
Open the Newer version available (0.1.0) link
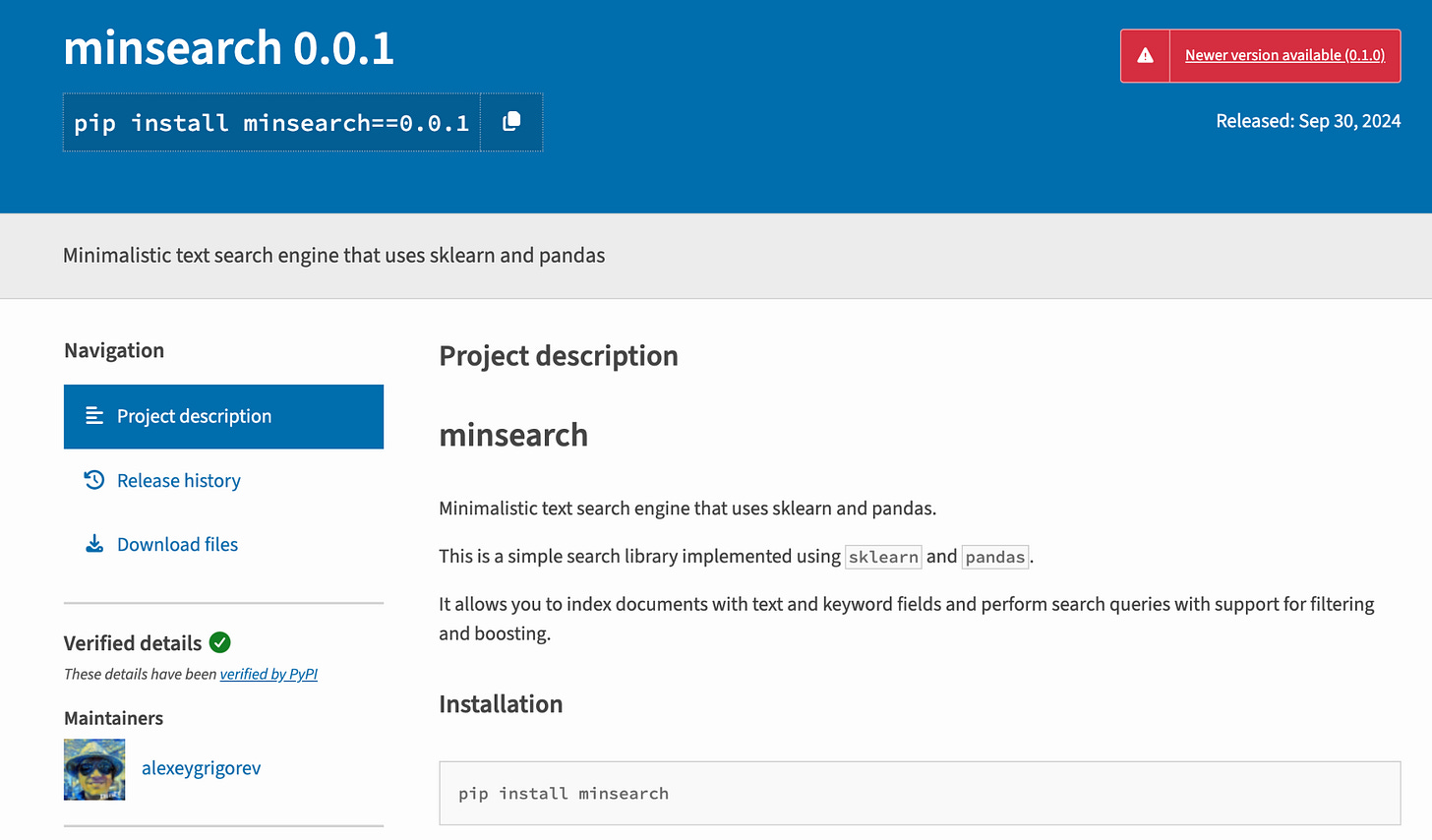click(x=1284, y=56)
